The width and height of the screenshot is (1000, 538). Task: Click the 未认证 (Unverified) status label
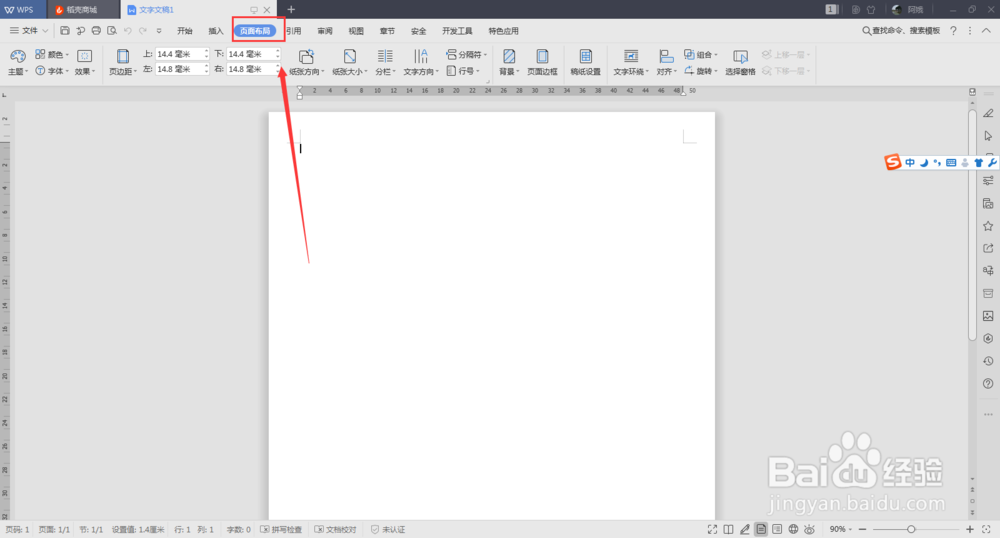pos(388,529)
